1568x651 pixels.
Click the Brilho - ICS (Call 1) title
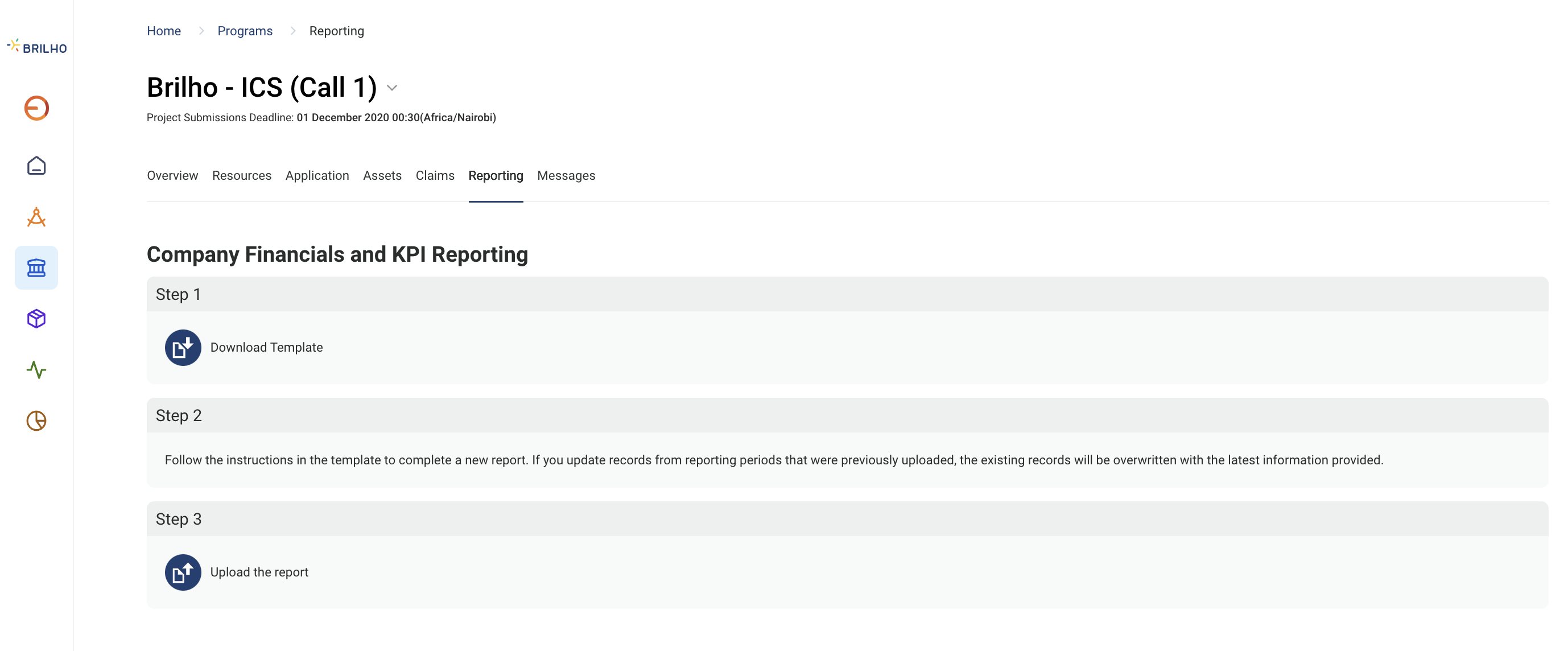pyautogui.click(x=262, y=87)
